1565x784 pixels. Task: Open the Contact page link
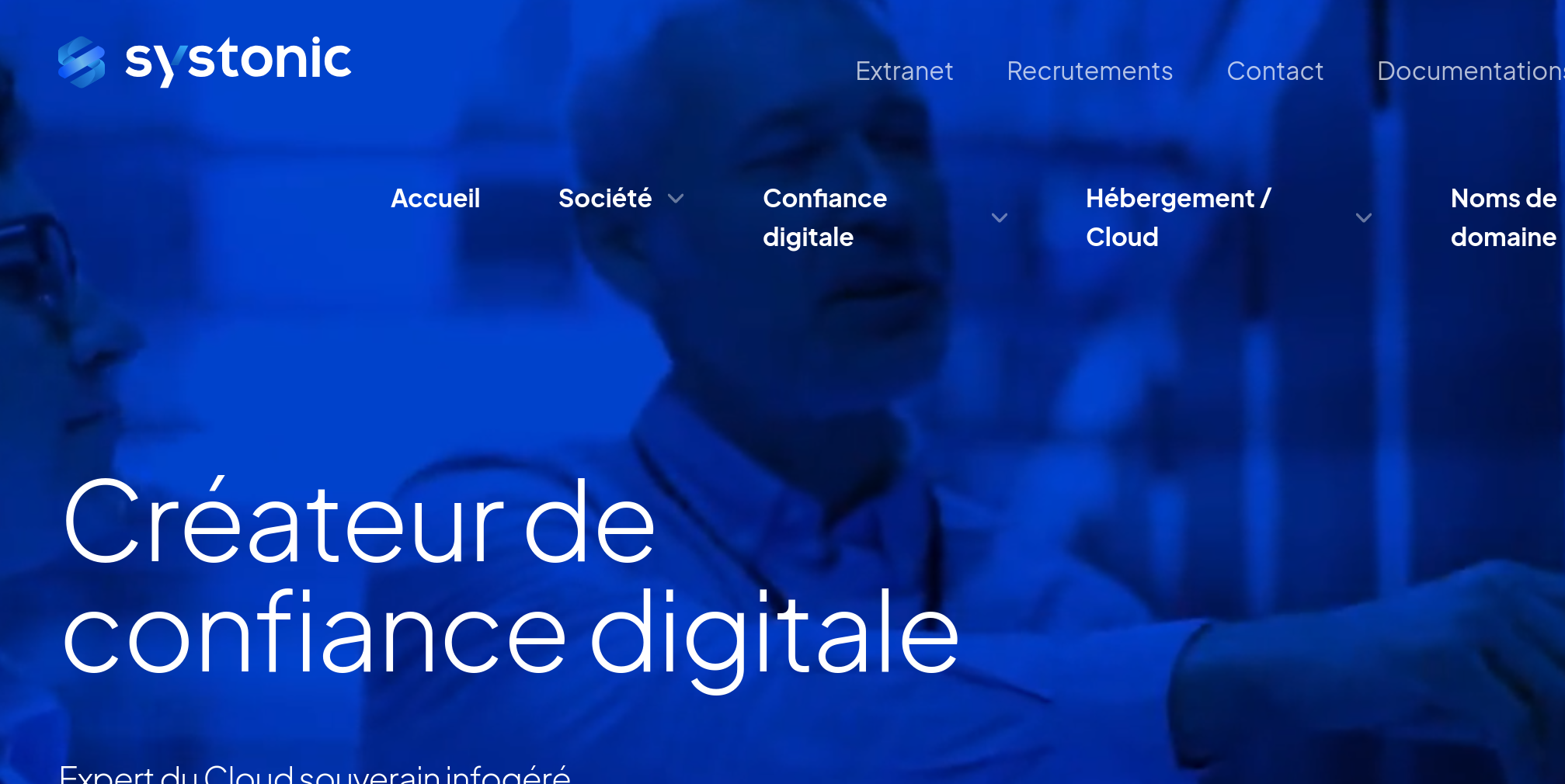(1275, 71)
